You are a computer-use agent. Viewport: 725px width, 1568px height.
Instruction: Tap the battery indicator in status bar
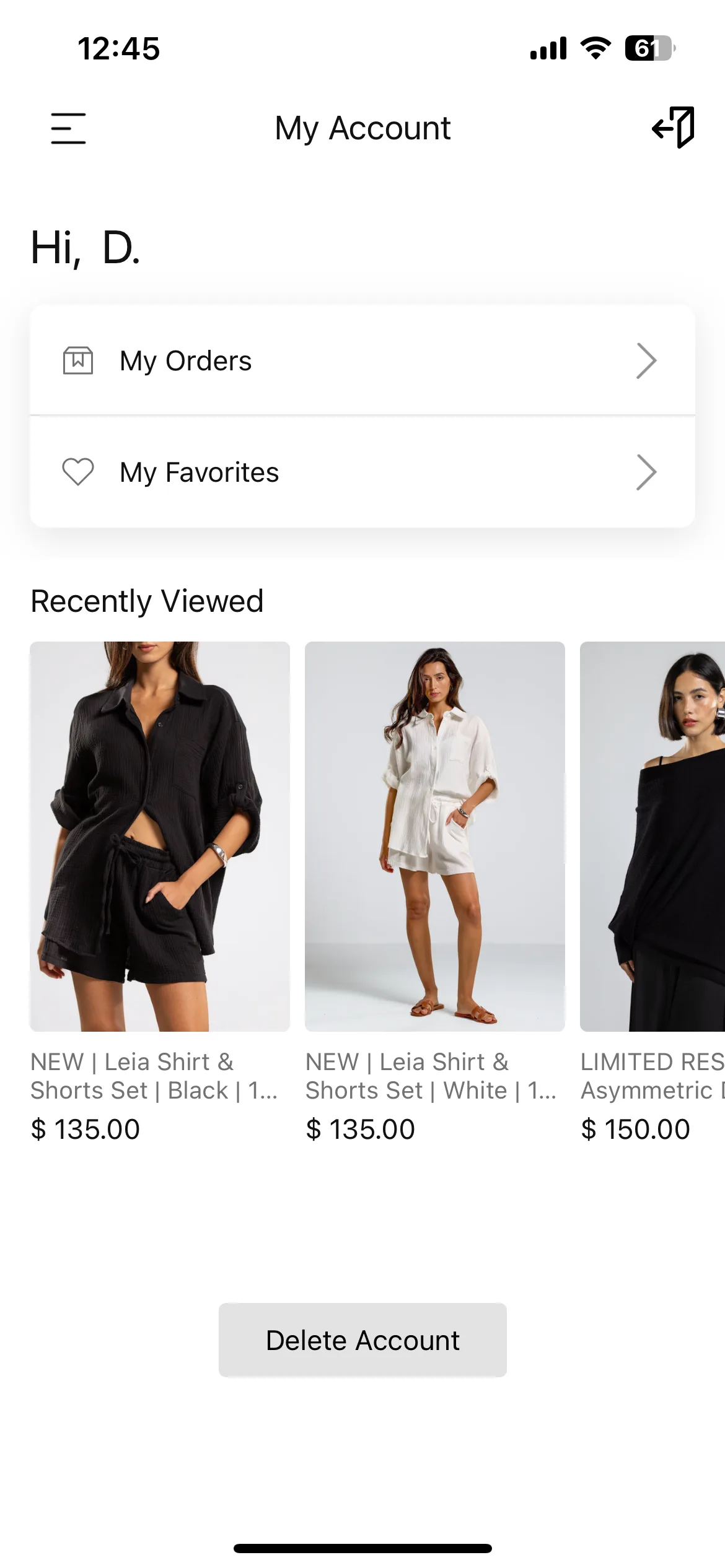tap(650, 48)
